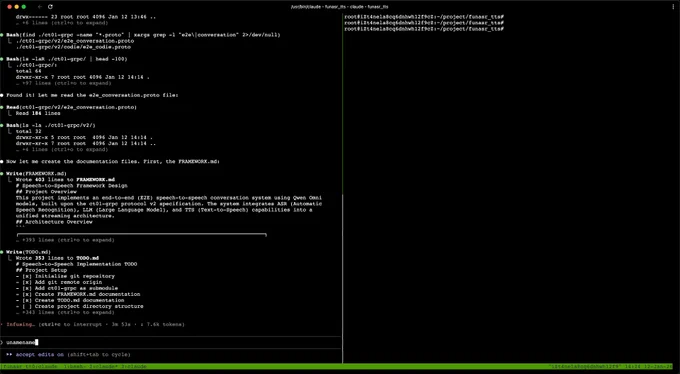
Task: Click '# Speech-to-Speech Framework Design' heading
Action: tap(72, 186)
